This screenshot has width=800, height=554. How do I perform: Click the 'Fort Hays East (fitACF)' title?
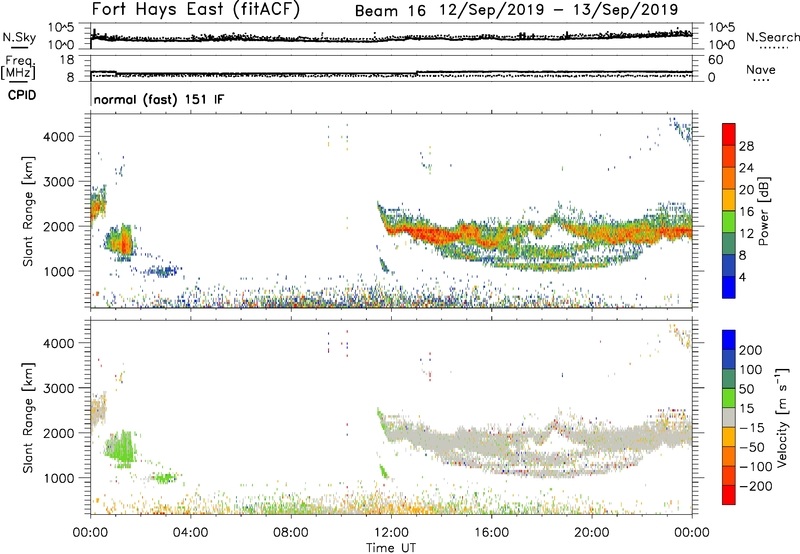tap(195, 9)
